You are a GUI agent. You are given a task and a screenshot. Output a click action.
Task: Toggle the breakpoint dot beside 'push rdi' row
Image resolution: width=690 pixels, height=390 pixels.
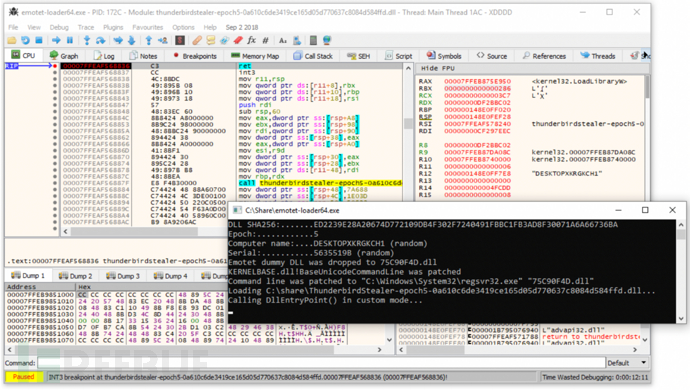pyautogui.click(x=55, y=105)
